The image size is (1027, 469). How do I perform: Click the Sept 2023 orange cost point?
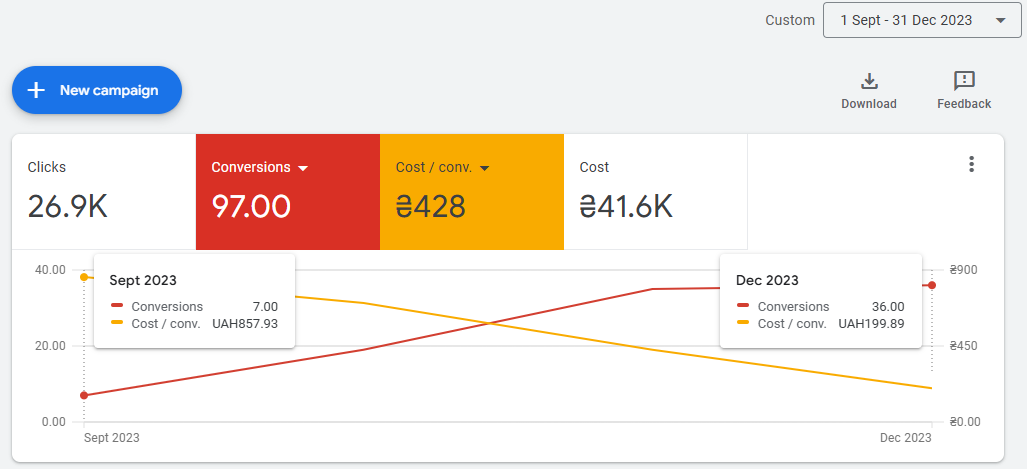point(84,277)
